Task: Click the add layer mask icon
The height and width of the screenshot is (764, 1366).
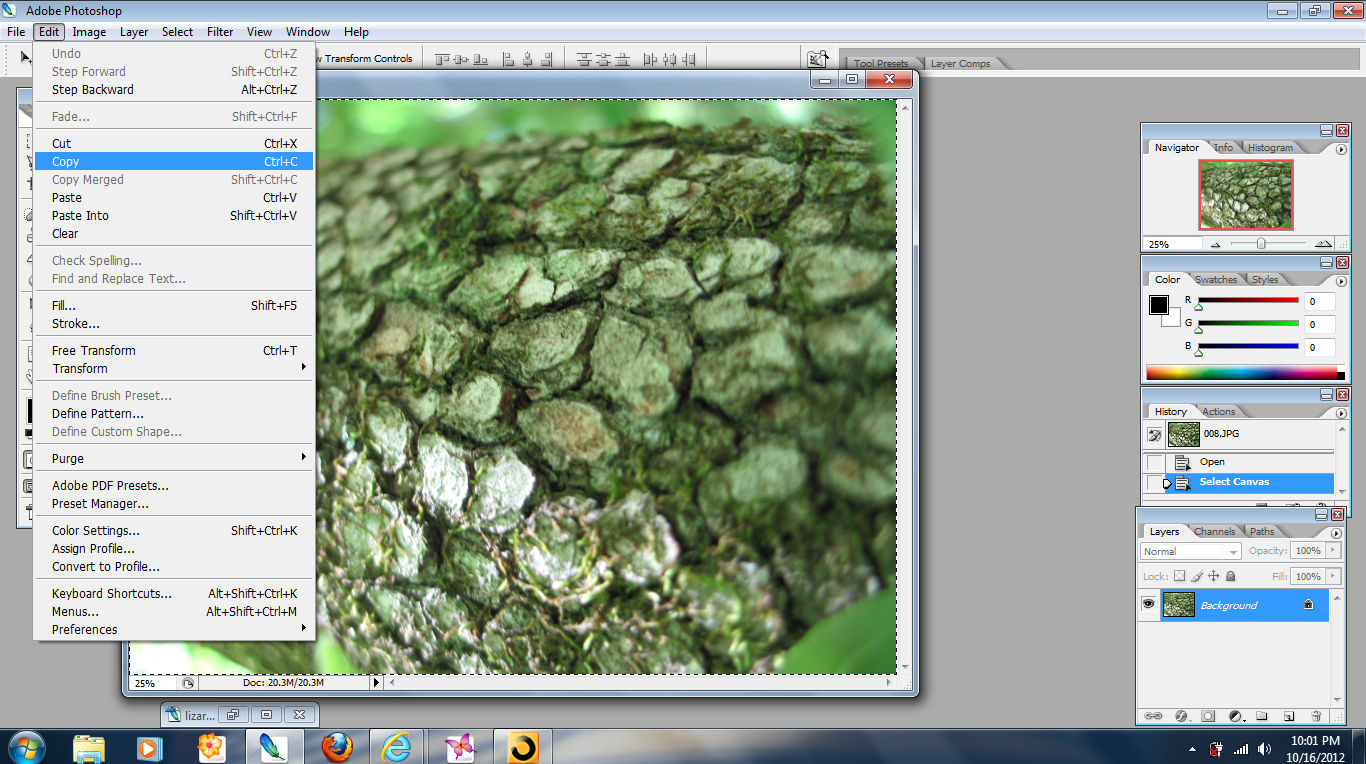Action: pos(1208,716)
